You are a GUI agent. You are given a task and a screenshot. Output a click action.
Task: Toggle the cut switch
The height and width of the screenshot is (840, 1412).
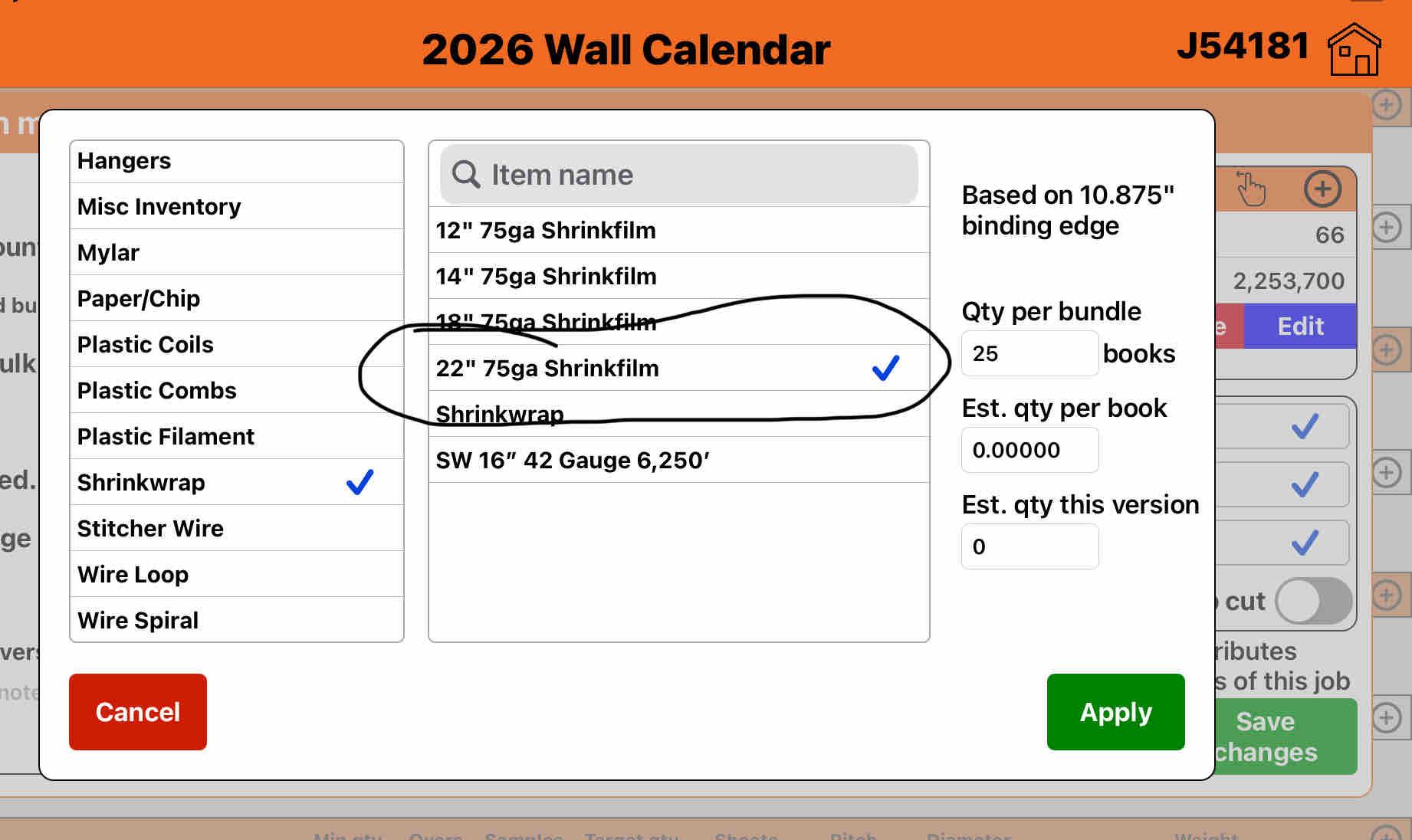[x=1313, y=601]
